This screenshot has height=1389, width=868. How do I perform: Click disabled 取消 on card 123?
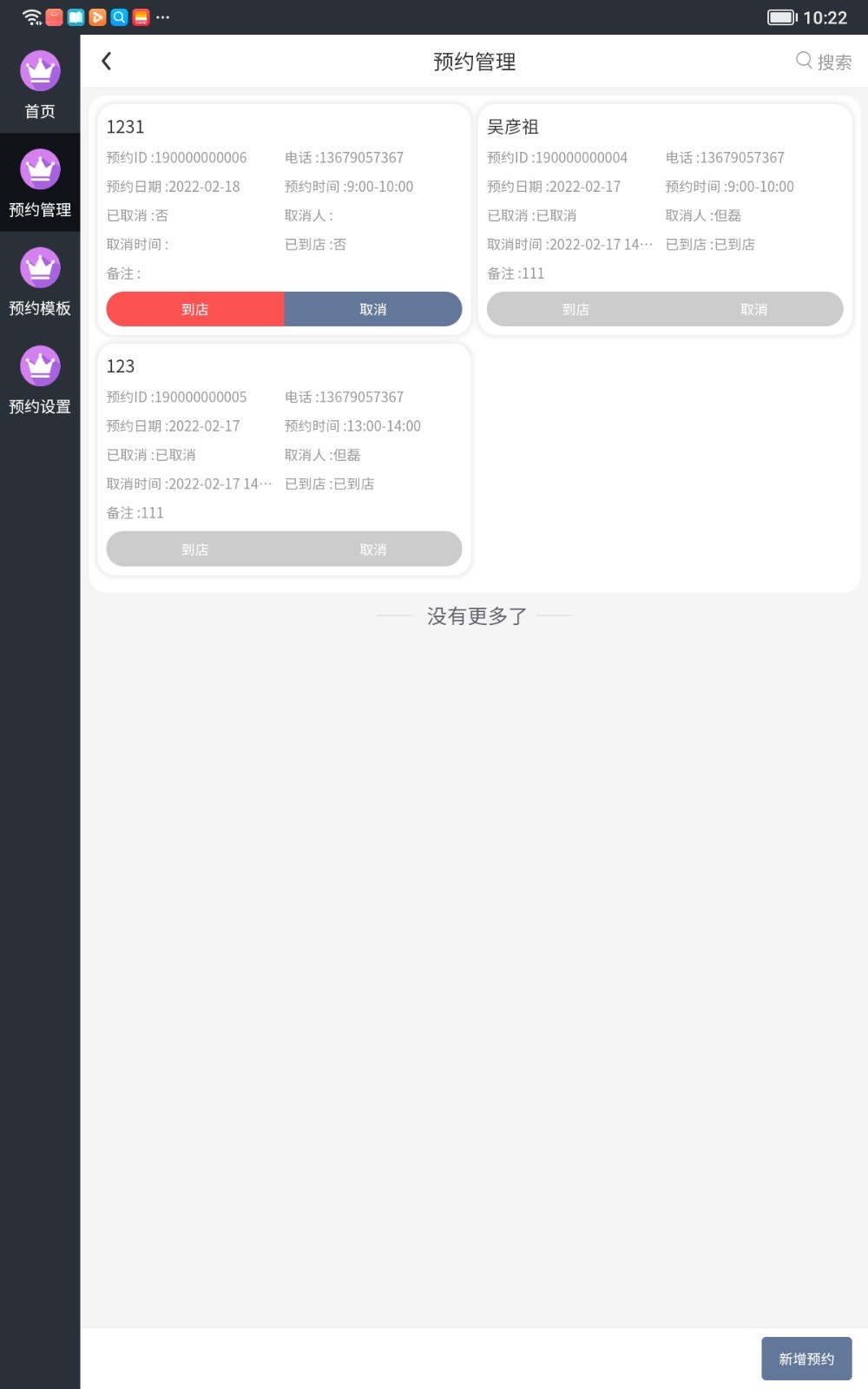373,549
